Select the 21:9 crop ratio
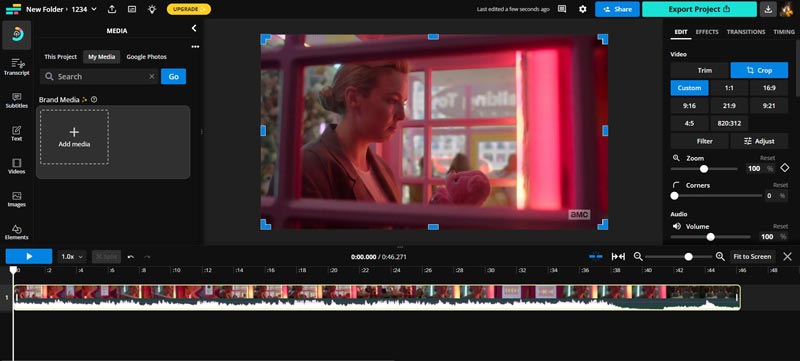This screenshot has width=800, height=361. 729,106
